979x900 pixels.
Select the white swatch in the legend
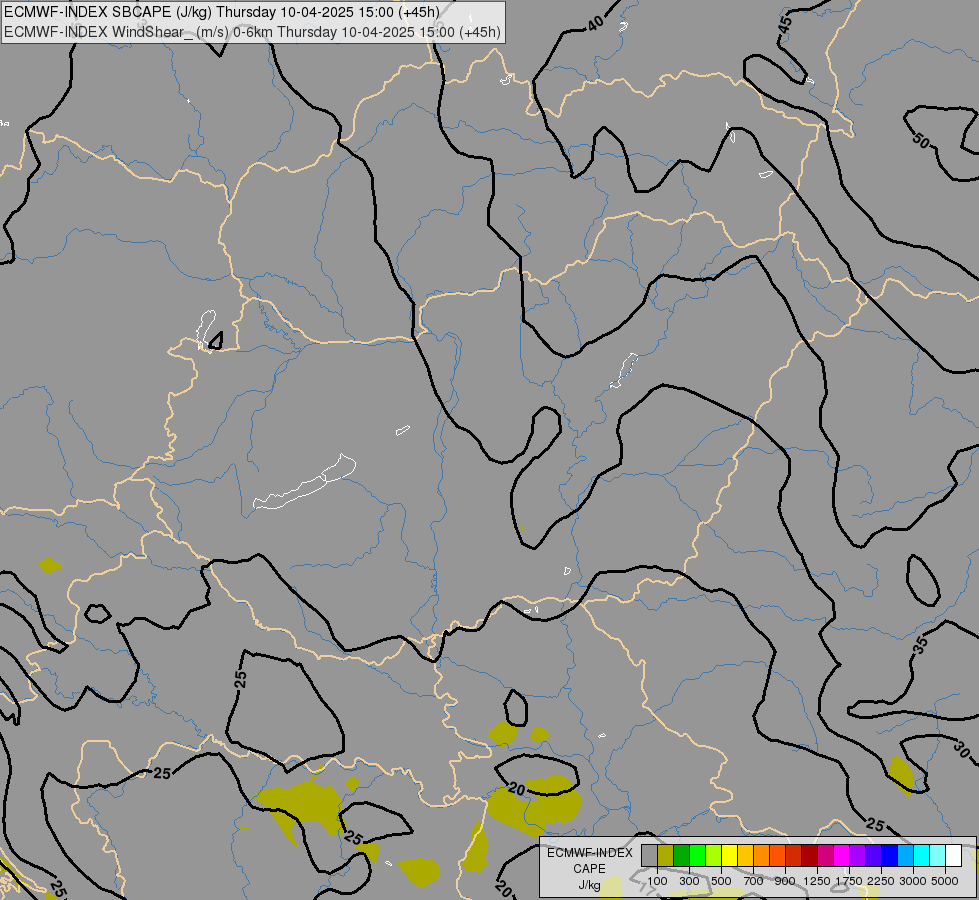(953, 855)
